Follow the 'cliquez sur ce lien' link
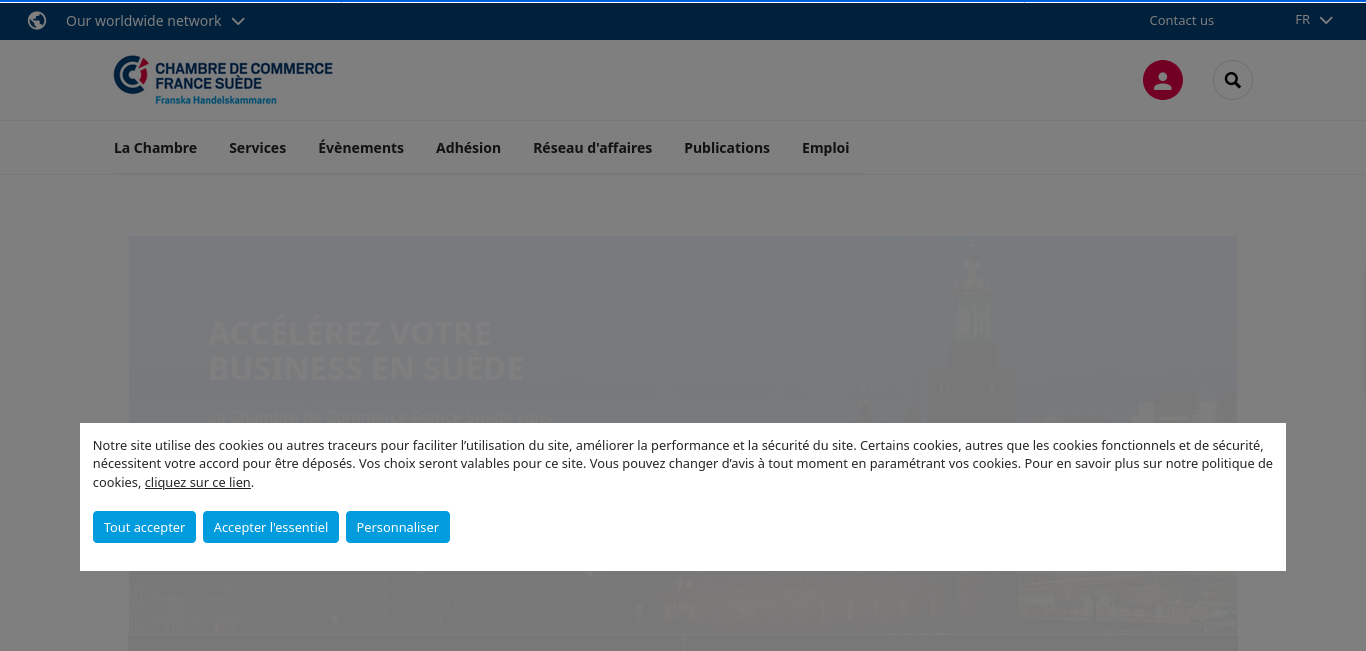This screenshot has height=651, width=1366. click(198, 483)
